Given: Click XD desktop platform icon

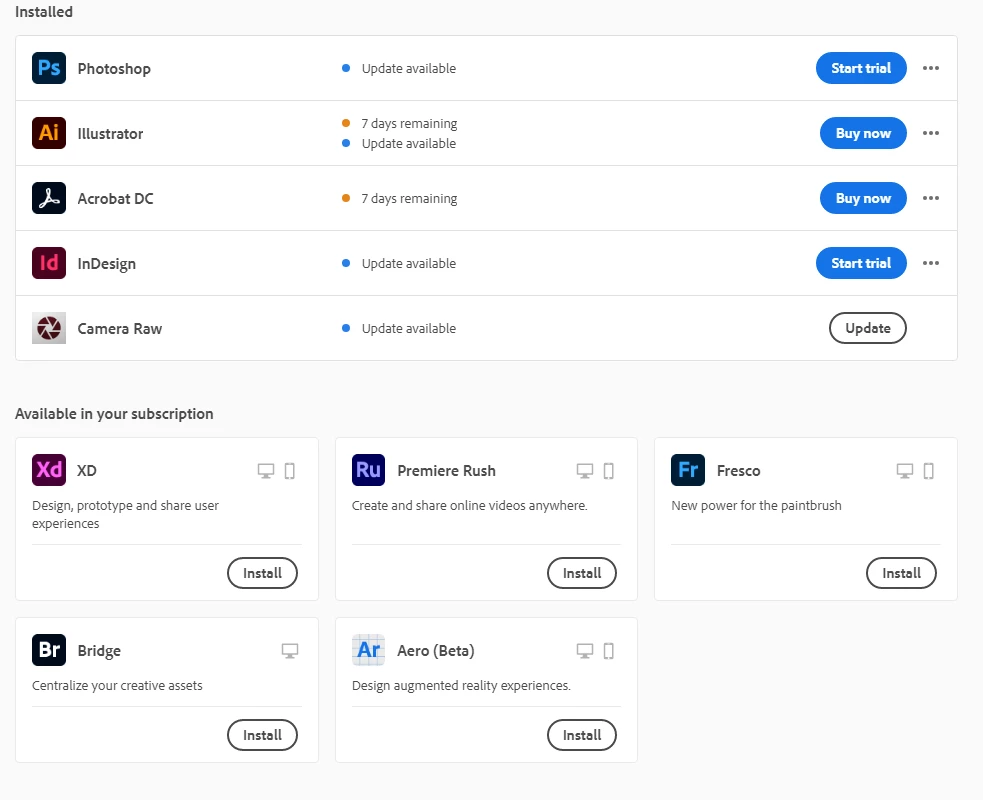Looking at the screenshot, I should click(266, 471).
